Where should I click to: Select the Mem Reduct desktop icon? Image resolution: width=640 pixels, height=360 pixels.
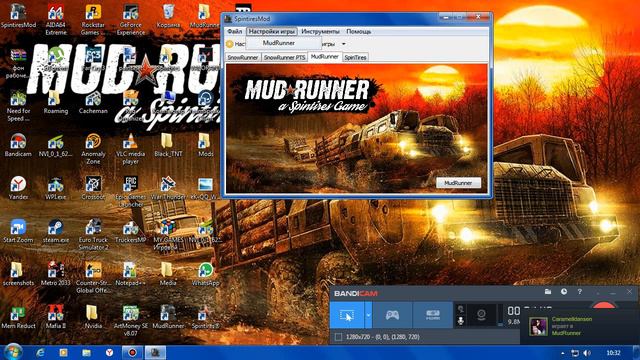(x=18, y=317)
